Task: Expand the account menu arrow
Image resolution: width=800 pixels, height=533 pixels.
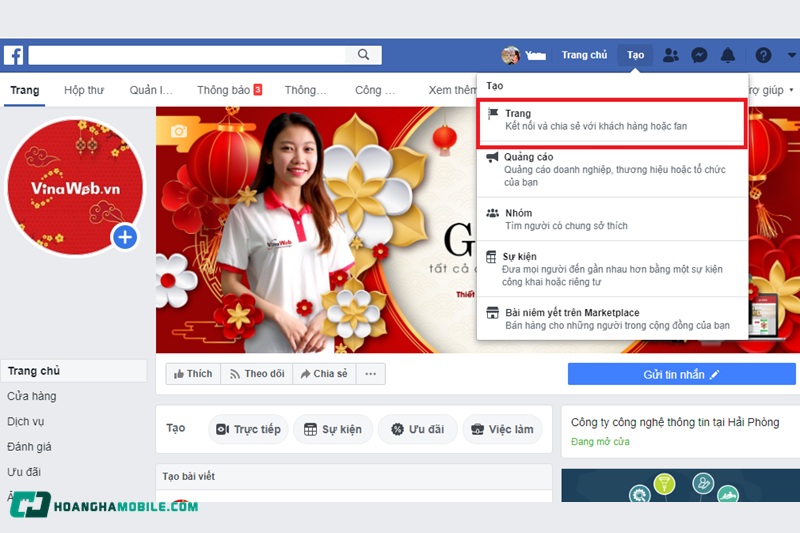Action: [791, 55]
